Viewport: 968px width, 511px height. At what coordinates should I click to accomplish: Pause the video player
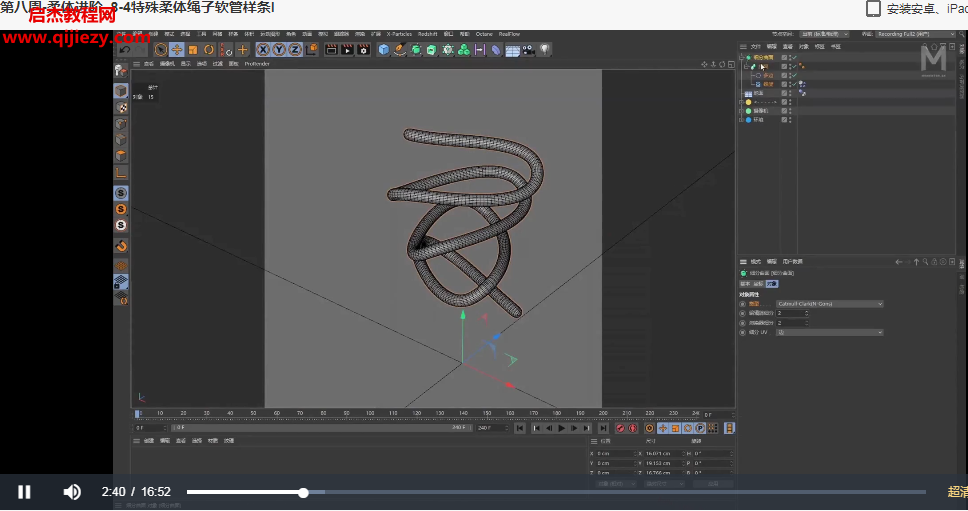click(24, 492)
